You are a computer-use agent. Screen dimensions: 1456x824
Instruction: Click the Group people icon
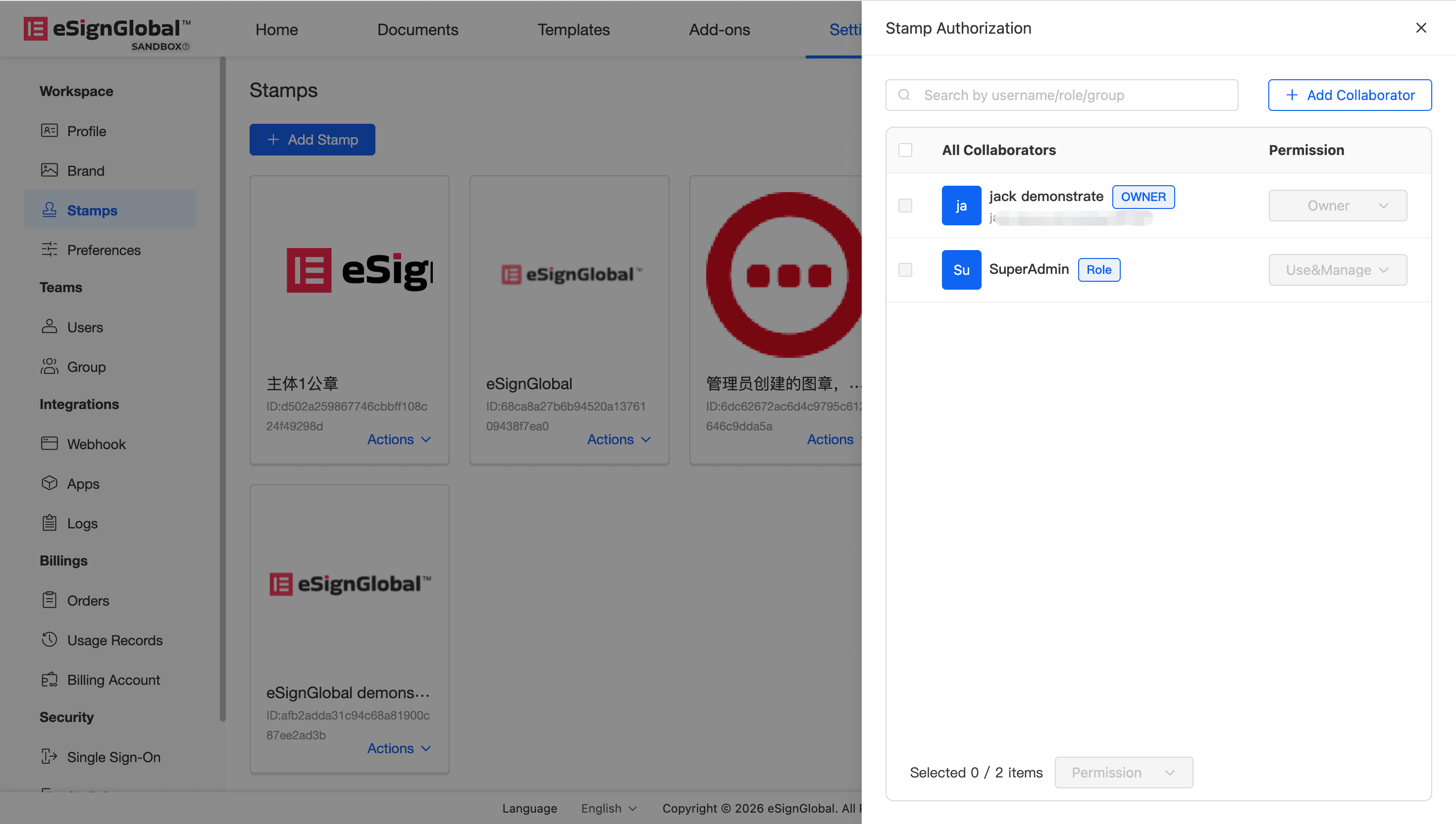point(49,367)
